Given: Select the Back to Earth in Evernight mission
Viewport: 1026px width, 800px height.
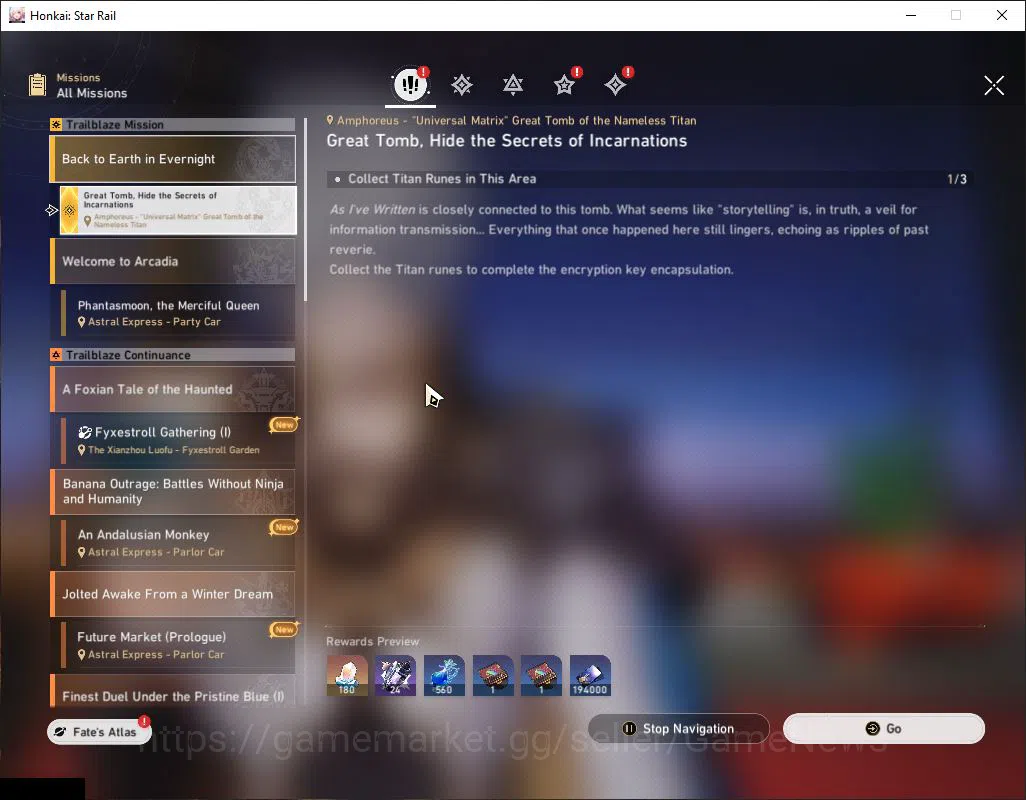Looking at the screenshot, I should pos(173,159).
